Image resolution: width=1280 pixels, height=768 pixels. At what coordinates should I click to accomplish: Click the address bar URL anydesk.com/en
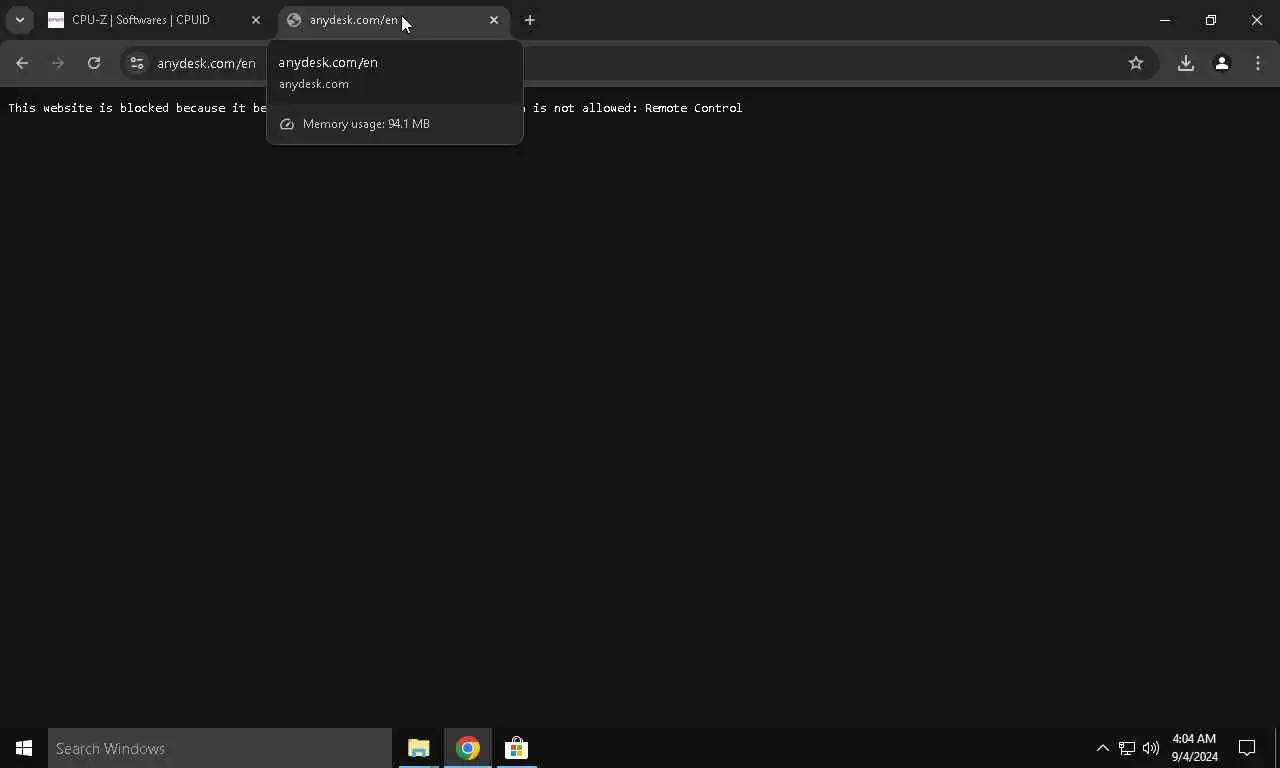[x=206, y=63]
